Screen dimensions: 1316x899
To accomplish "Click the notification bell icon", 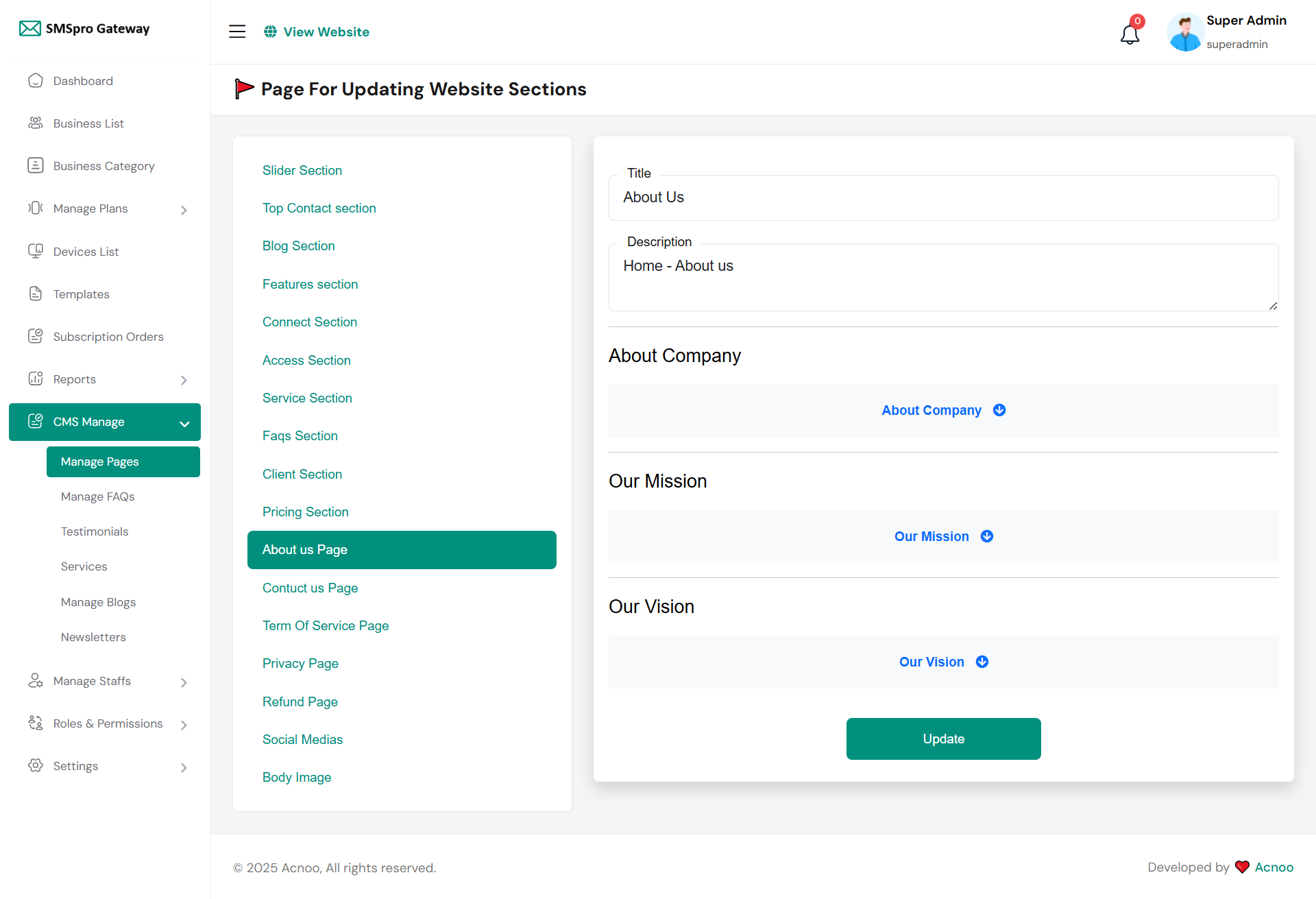I will pos(1130,34).
